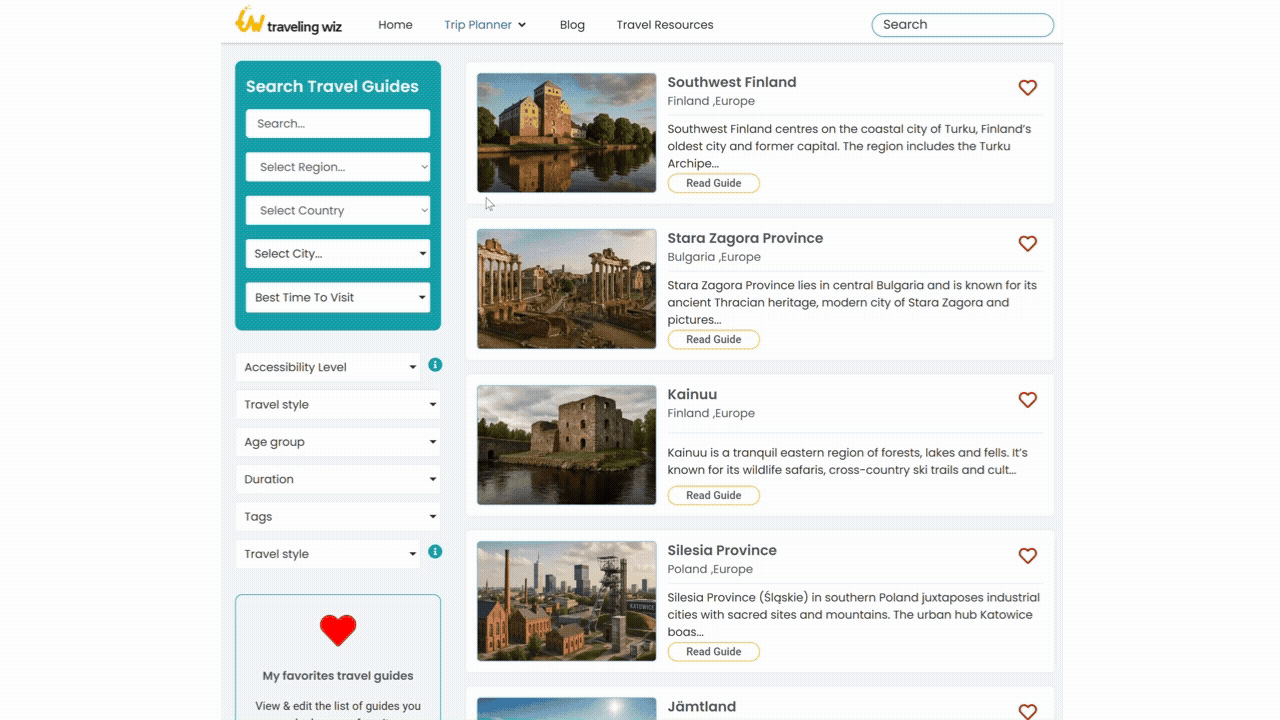The height and width of the screenshot is (720, 1280).
Task: Open the Age group dropdown
Action: point(337,441)
